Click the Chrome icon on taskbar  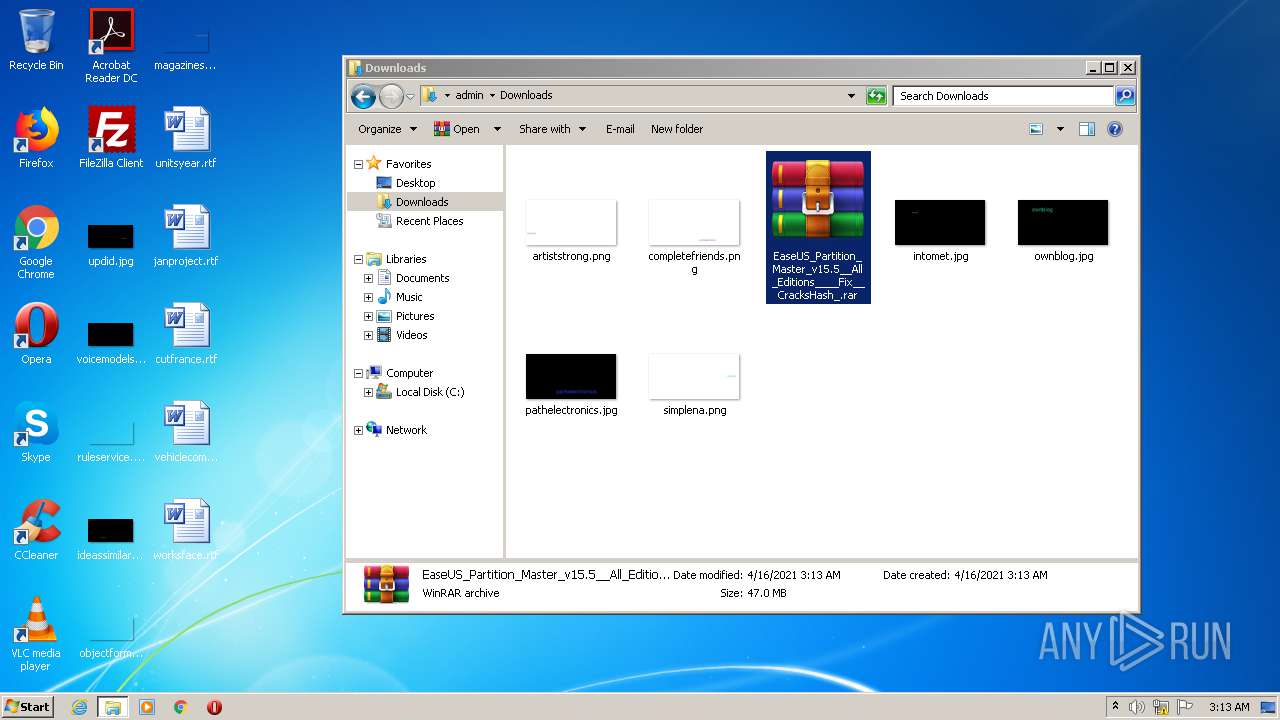pos(181,707)
